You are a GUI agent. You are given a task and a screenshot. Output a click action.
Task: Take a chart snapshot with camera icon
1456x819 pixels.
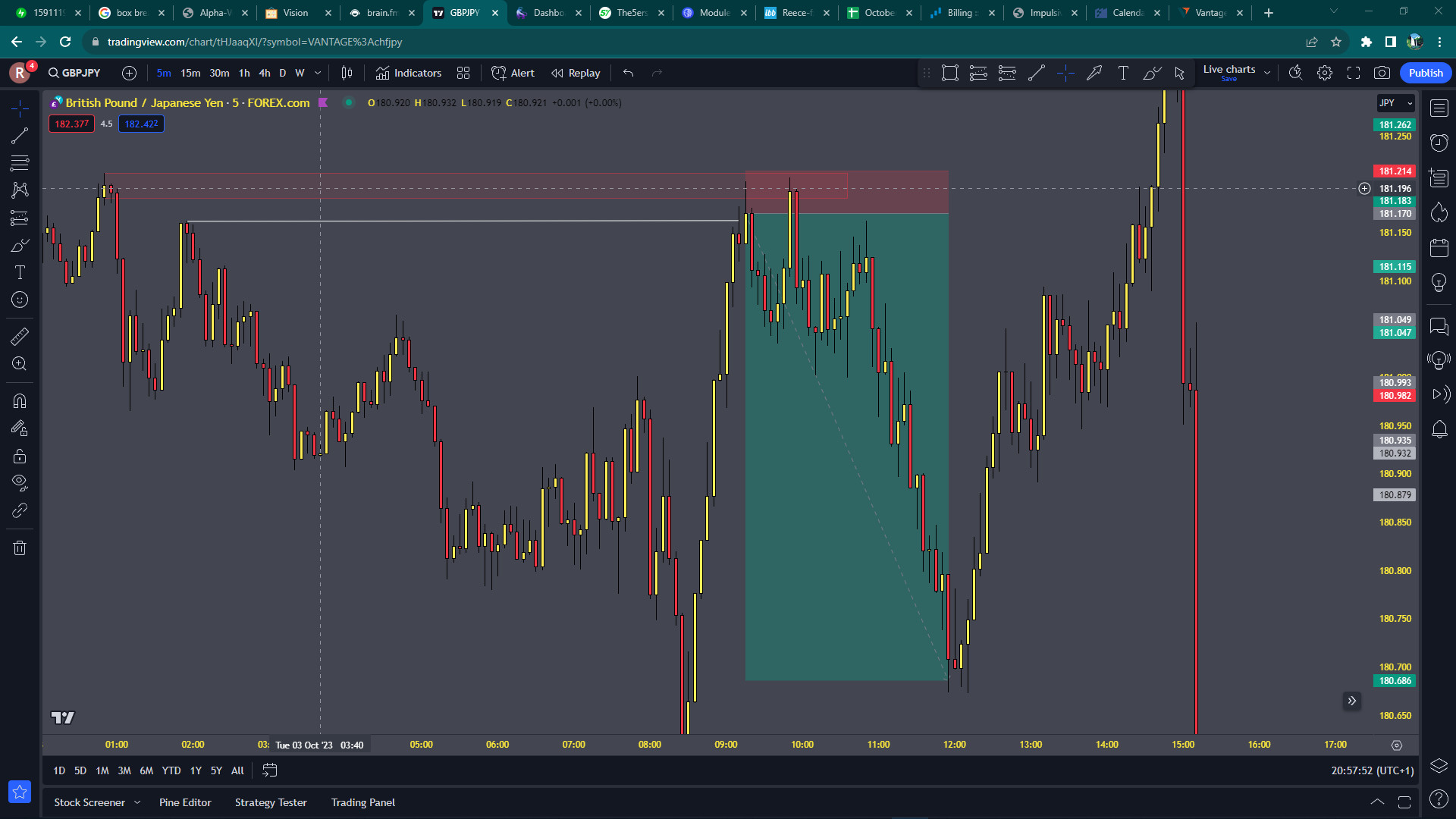(1382, 73)
